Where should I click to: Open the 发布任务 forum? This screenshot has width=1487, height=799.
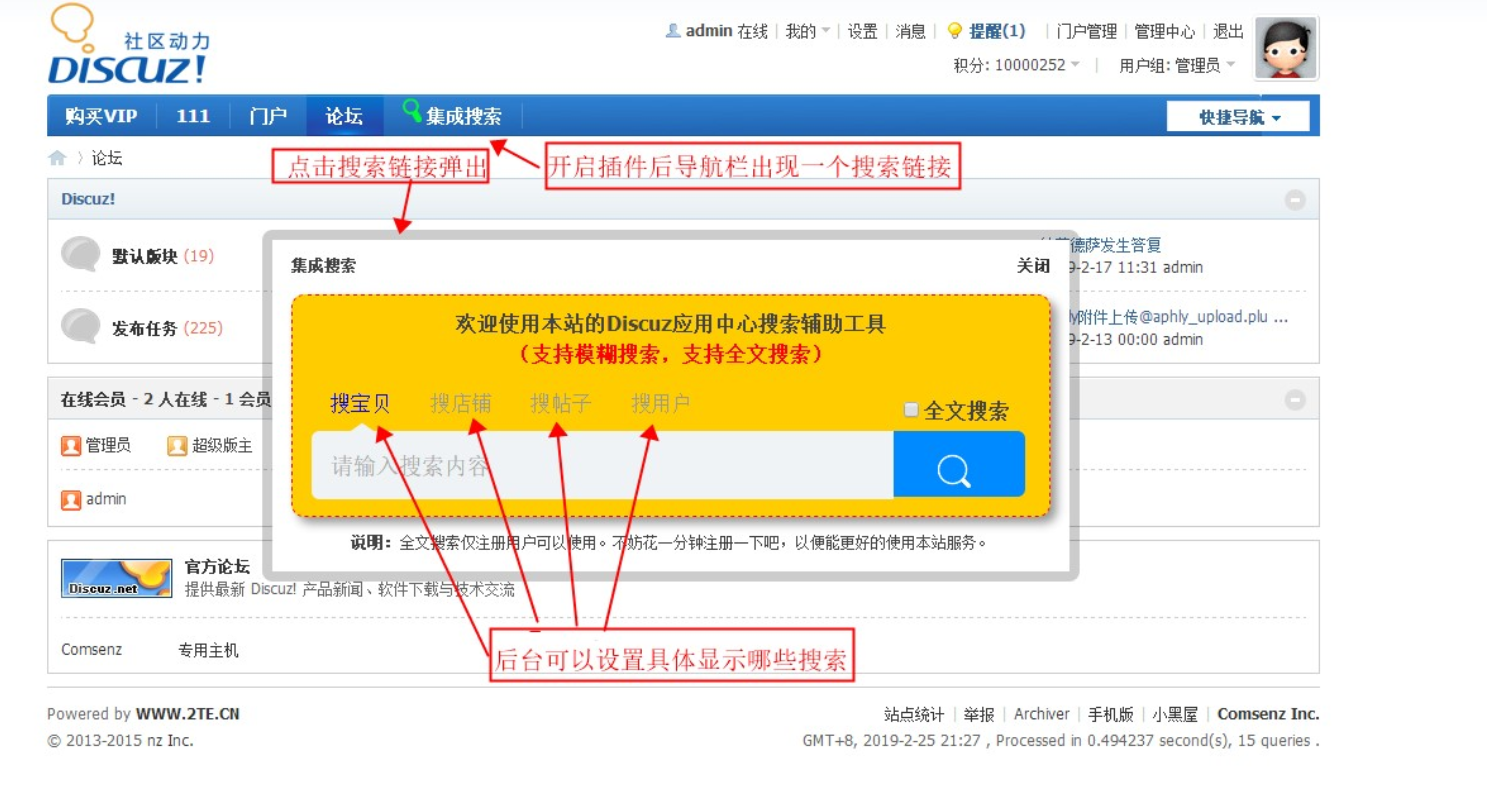tap(145, 328)
